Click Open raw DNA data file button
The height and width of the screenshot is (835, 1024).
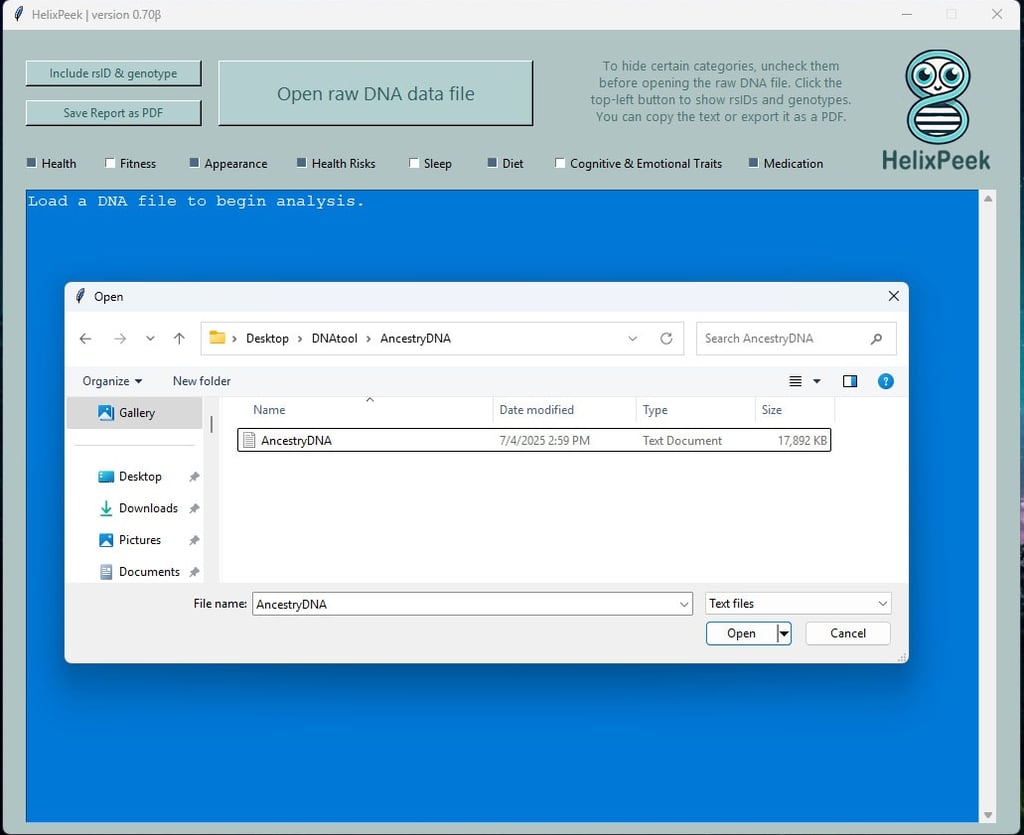coord(376,93)
